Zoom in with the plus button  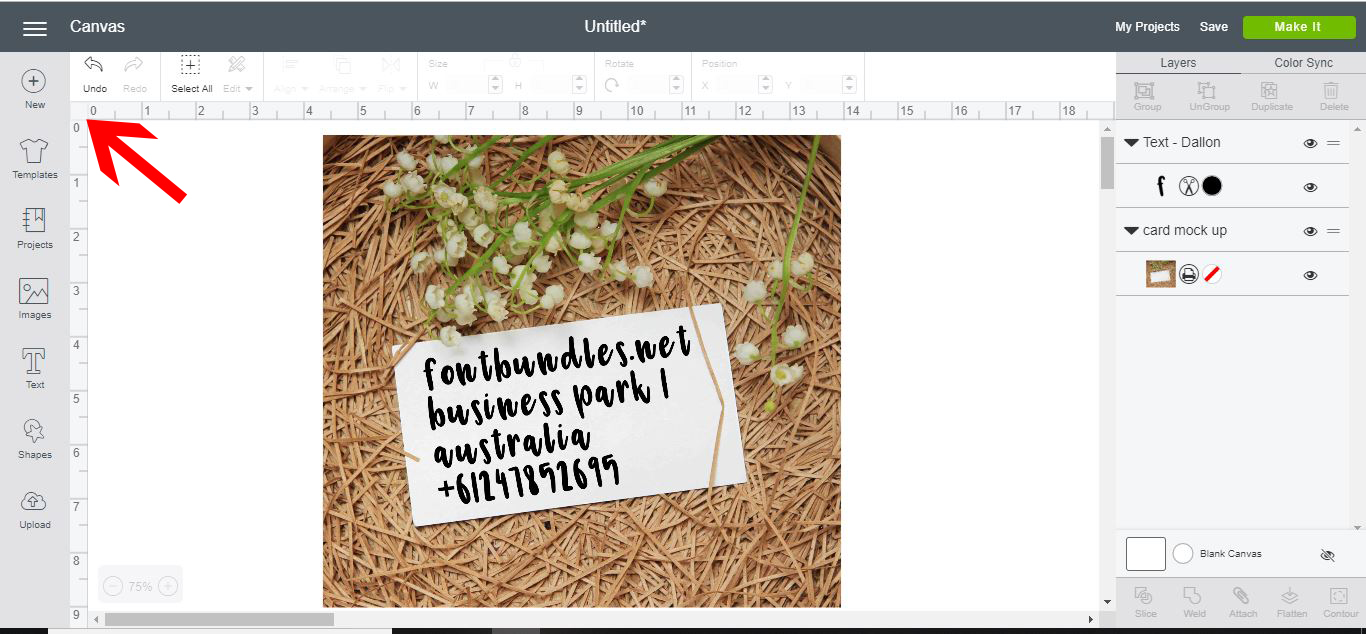[x=168, y=586]
